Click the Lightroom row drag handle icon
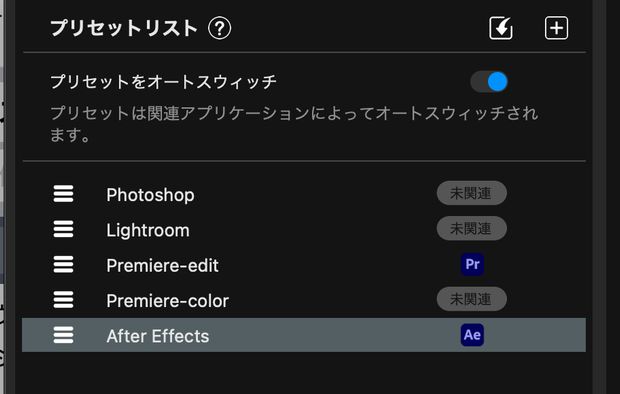Screen dimensions: 620x394 click(63, 229)
